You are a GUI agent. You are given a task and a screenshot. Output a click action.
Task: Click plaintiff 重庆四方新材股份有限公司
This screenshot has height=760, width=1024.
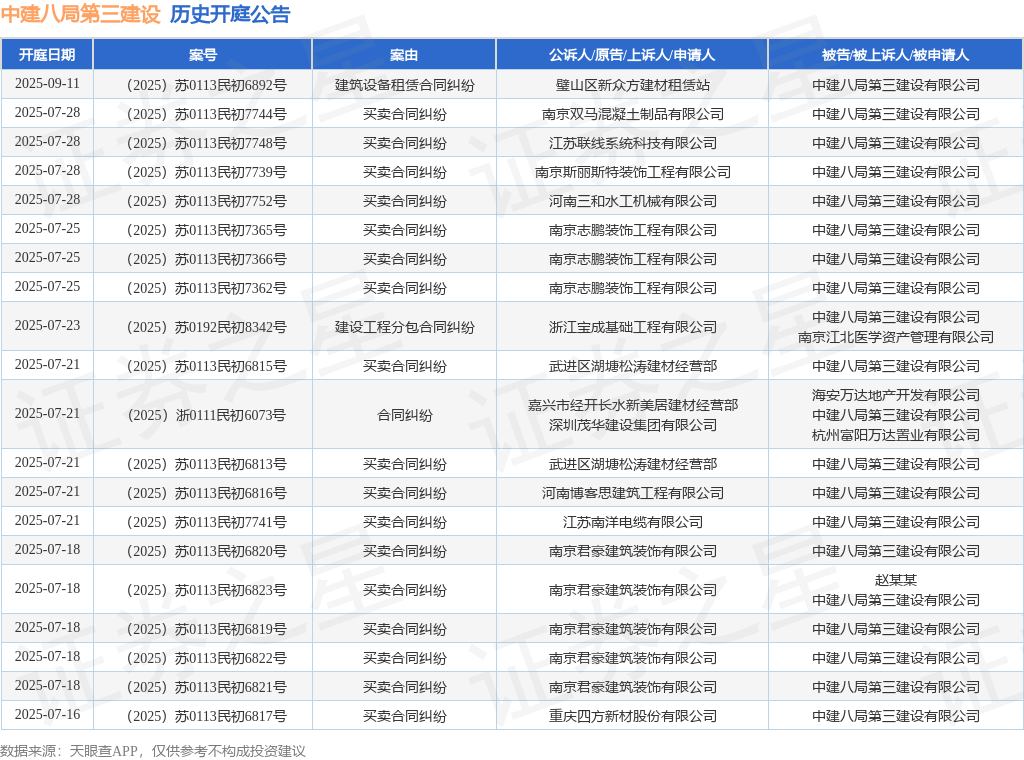click(632, 716)
